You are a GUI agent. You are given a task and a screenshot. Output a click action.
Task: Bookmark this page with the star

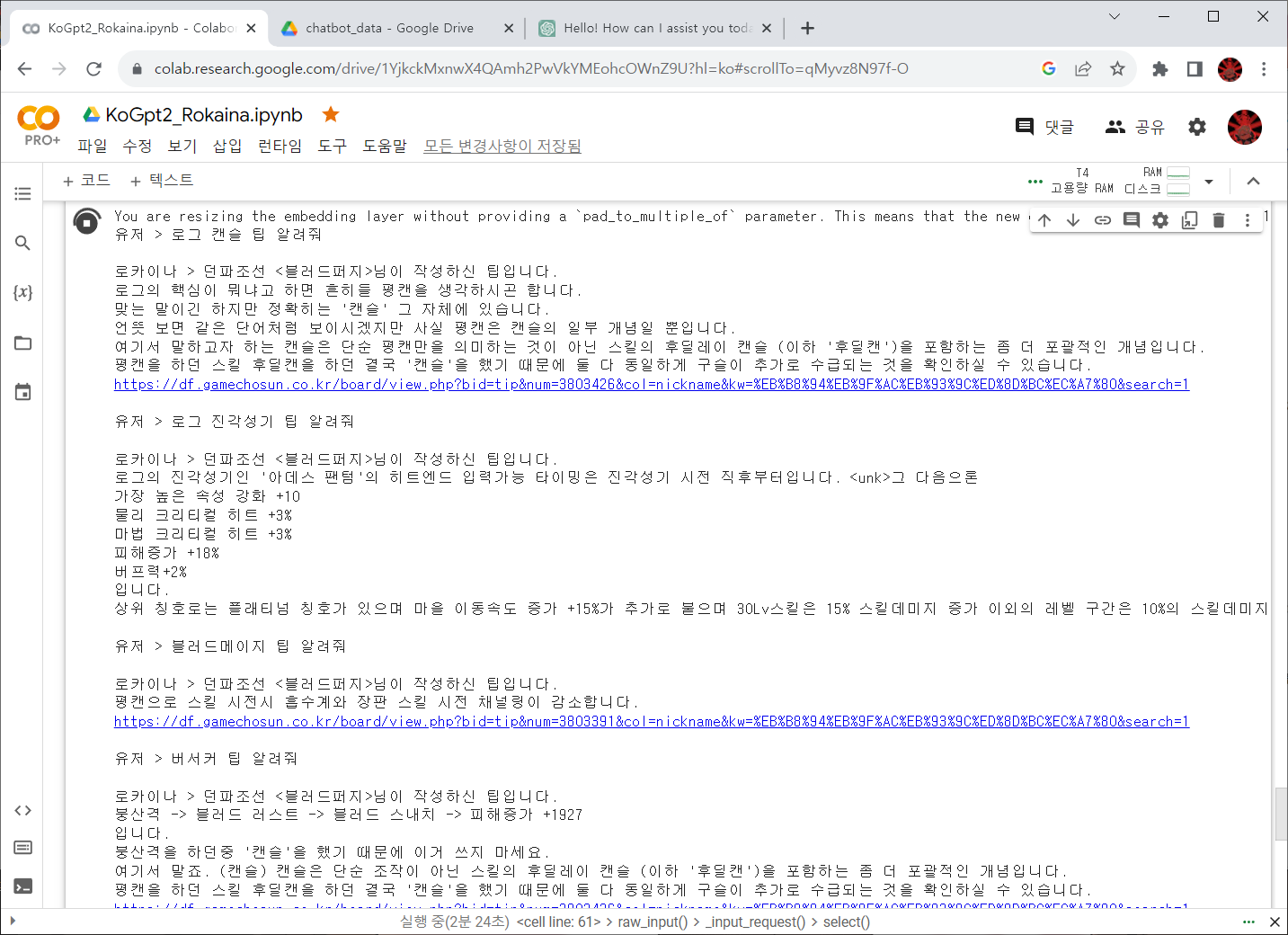tap(1117, 68)
